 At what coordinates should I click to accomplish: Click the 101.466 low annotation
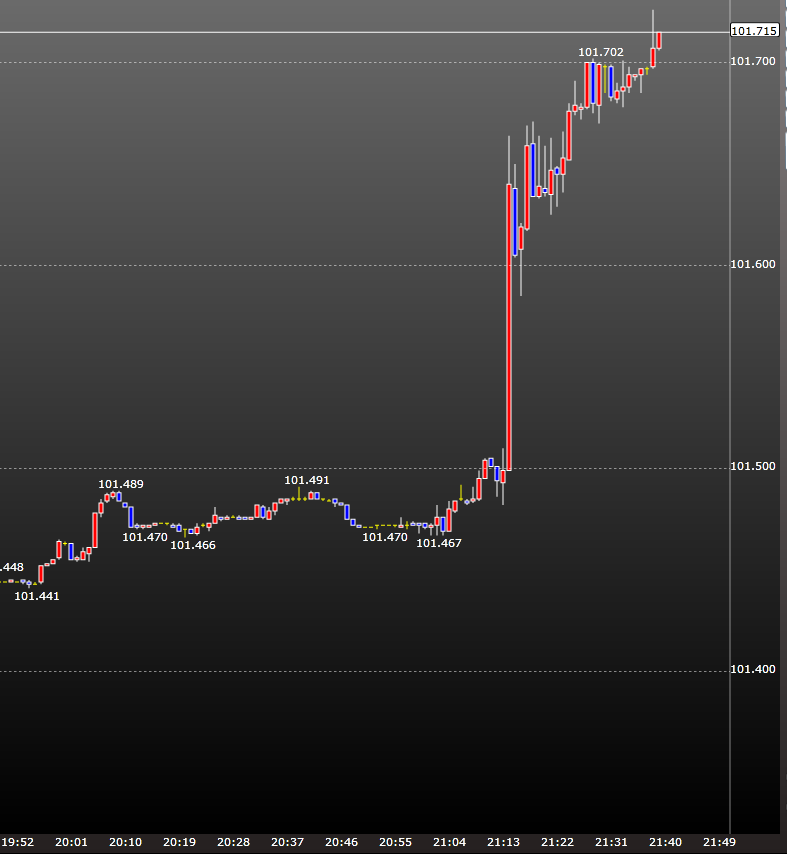193,545
